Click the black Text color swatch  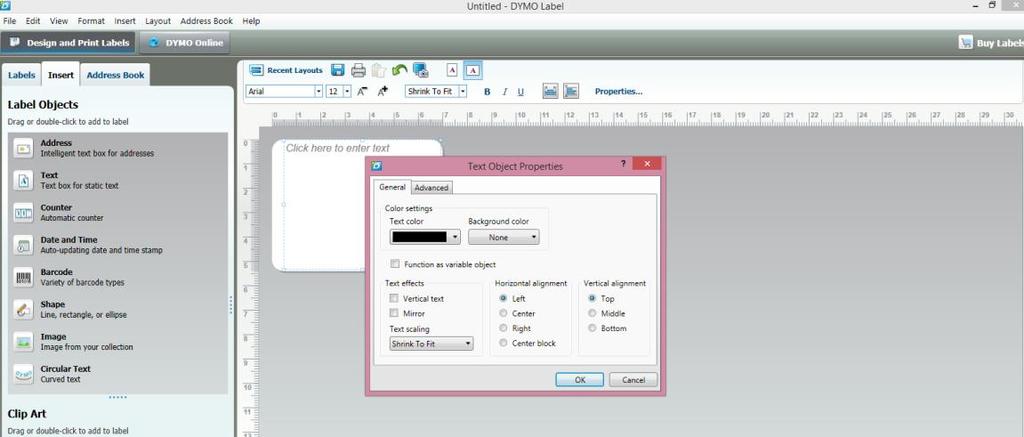click(x=419, y=237)
